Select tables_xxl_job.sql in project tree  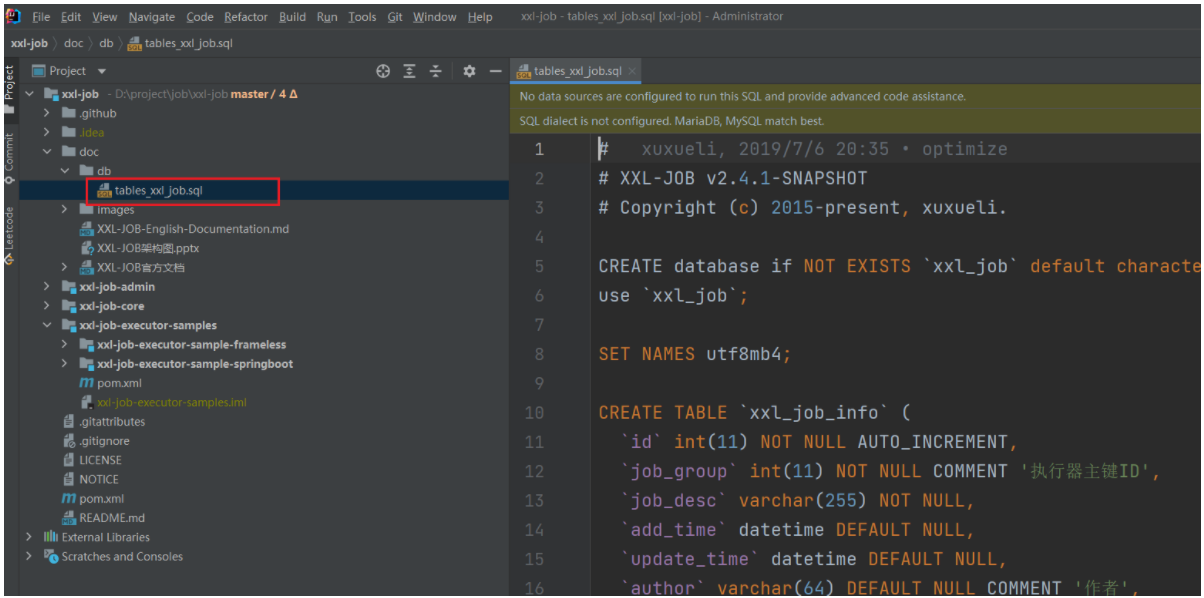(x=158, y=191)
